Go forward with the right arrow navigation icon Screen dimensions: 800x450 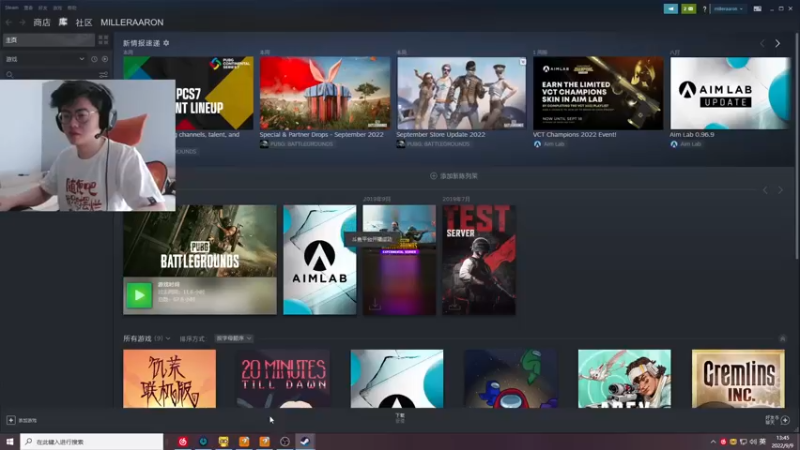(x=22, y=22)
